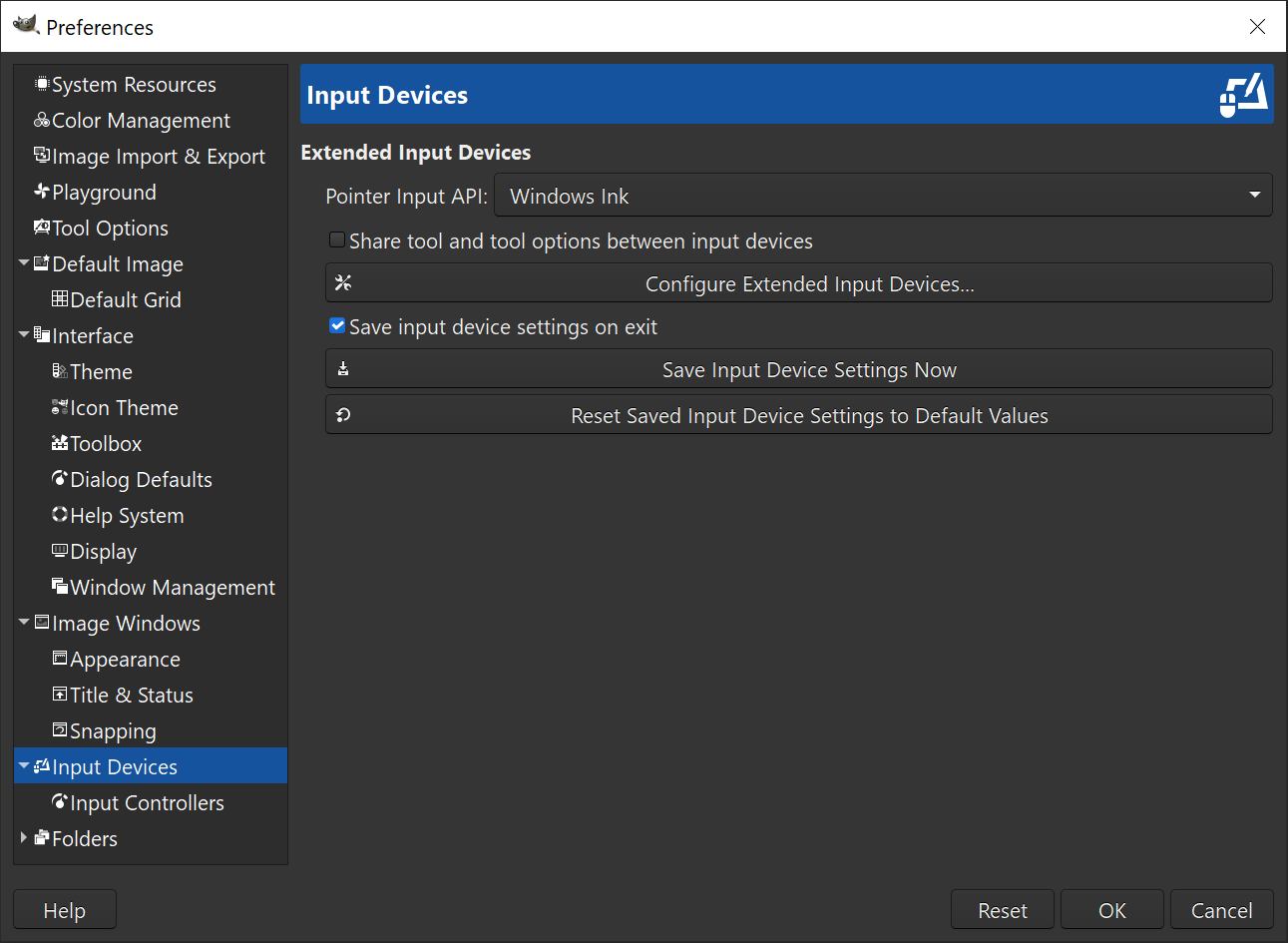The width and height of the screenshot is (1288, 943).
Task: Click the Theme sidebar icon
Action: point(60,371)
